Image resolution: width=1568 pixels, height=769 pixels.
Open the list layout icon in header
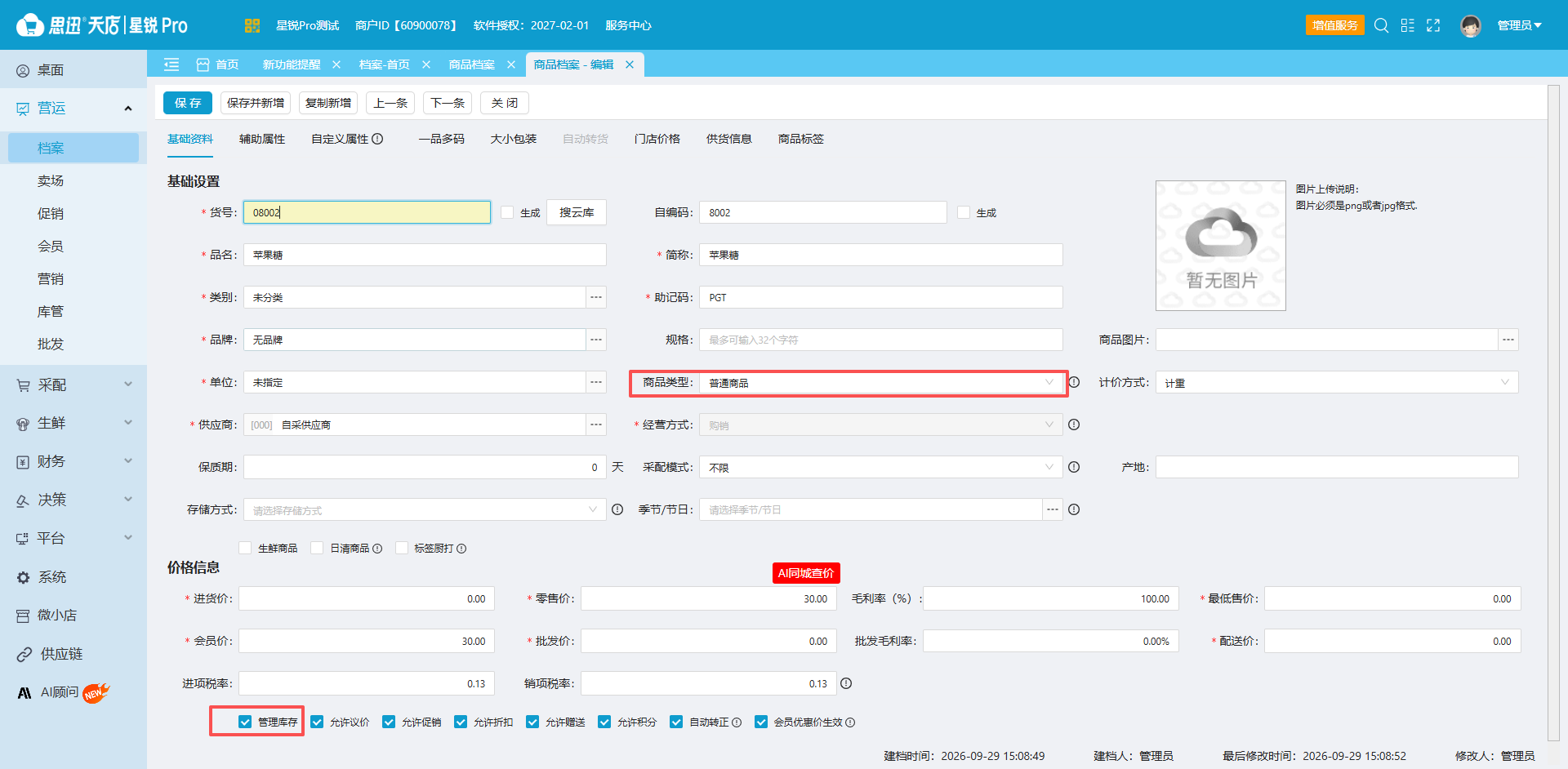point(1407,25)
